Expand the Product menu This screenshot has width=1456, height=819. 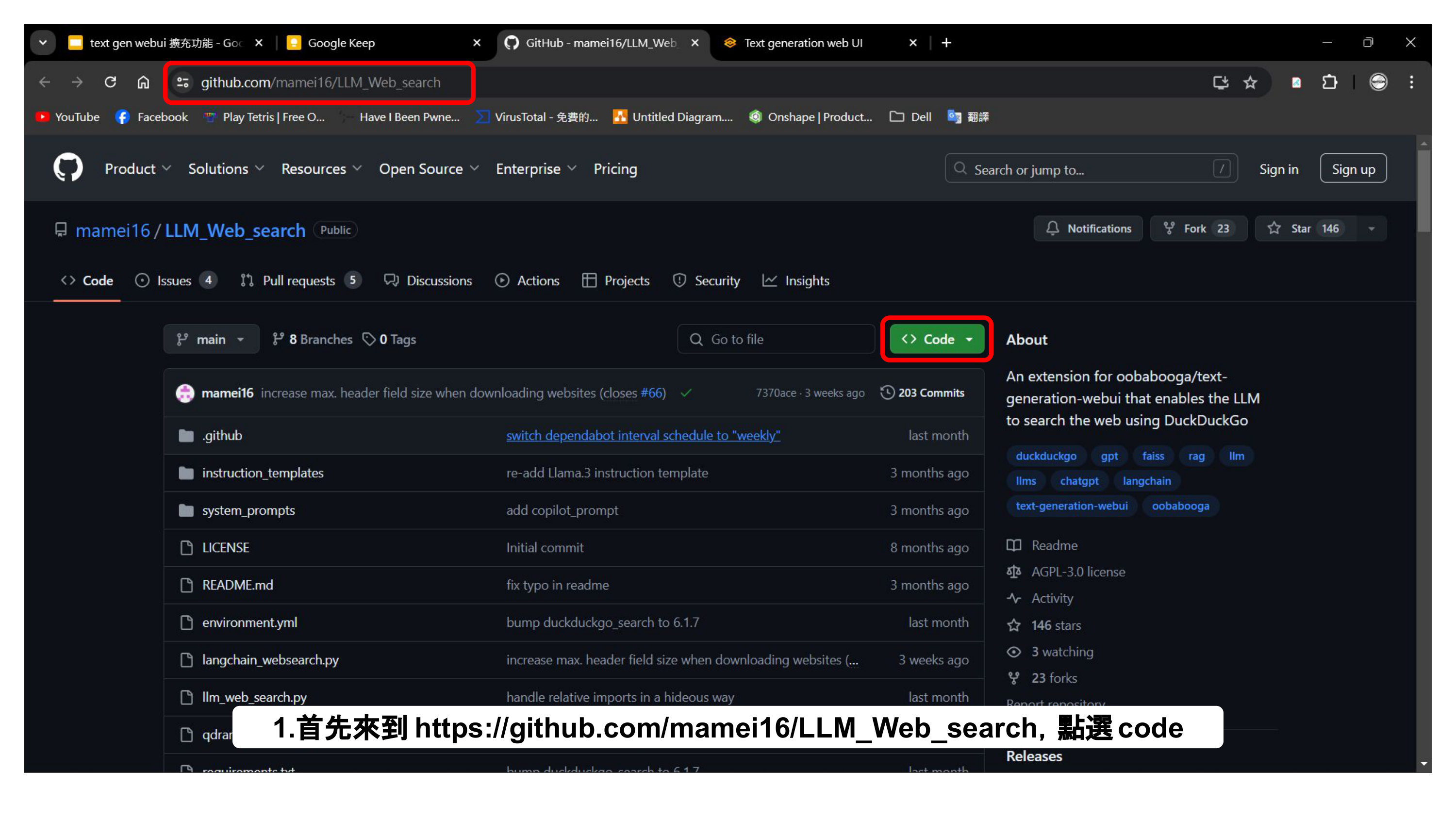137,168
